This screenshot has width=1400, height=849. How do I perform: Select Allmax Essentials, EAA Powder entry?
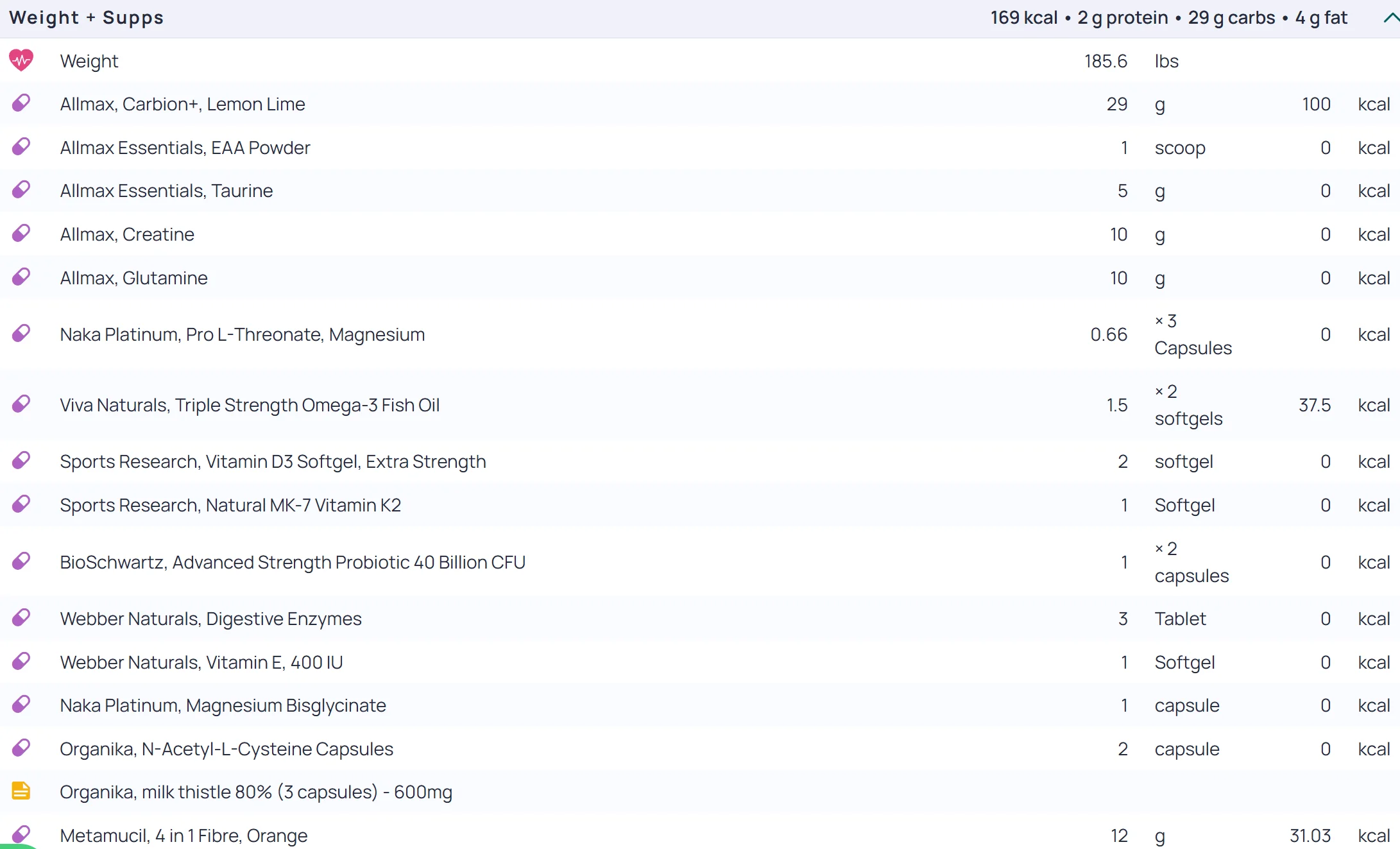[185, 148]
